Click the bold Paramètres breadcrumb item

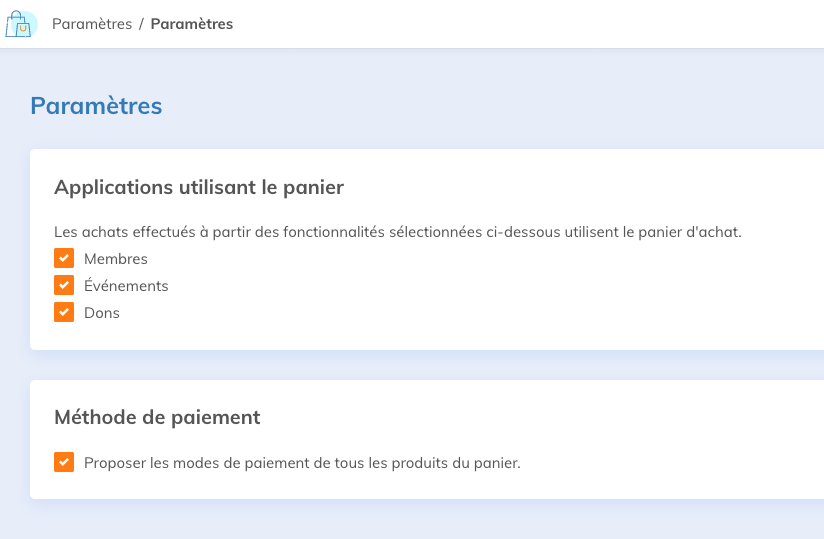tap(192, 24)
